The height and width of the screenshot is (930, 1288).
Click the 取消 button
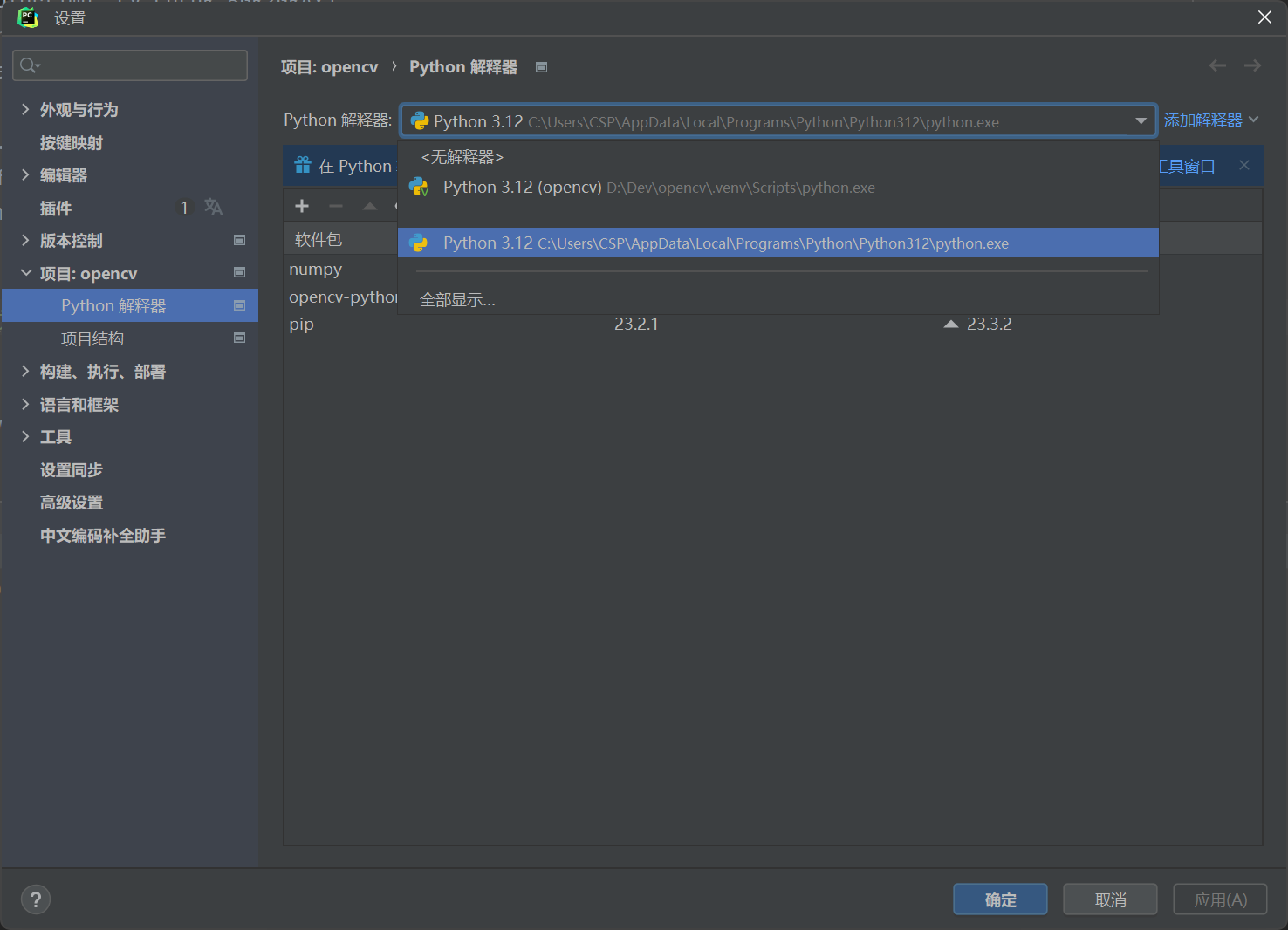coord(1110,899)
